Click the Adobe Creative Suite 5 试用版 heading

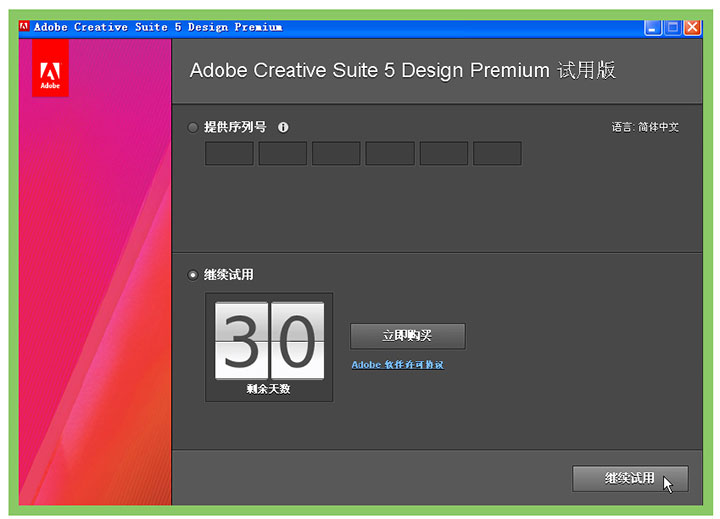(x=402, y=71)
